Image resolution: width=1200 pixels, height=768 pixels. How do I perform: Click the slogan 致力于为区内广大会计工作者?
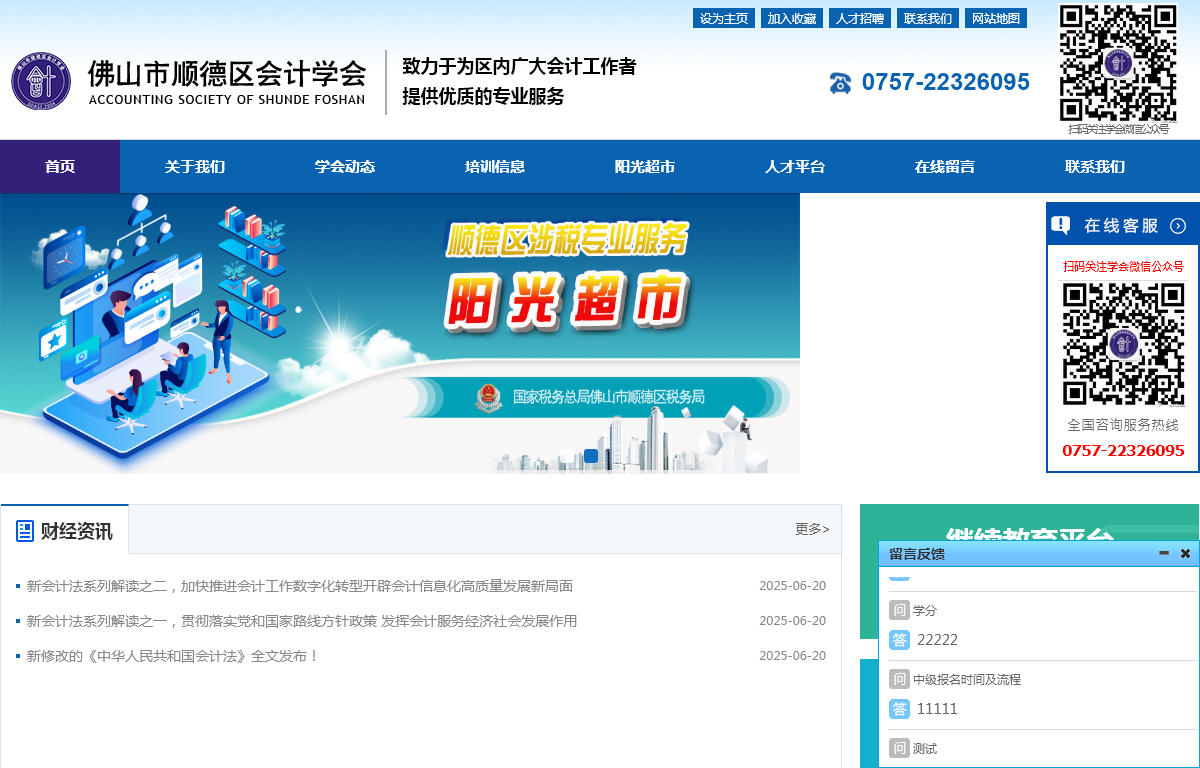coord(519,67)
